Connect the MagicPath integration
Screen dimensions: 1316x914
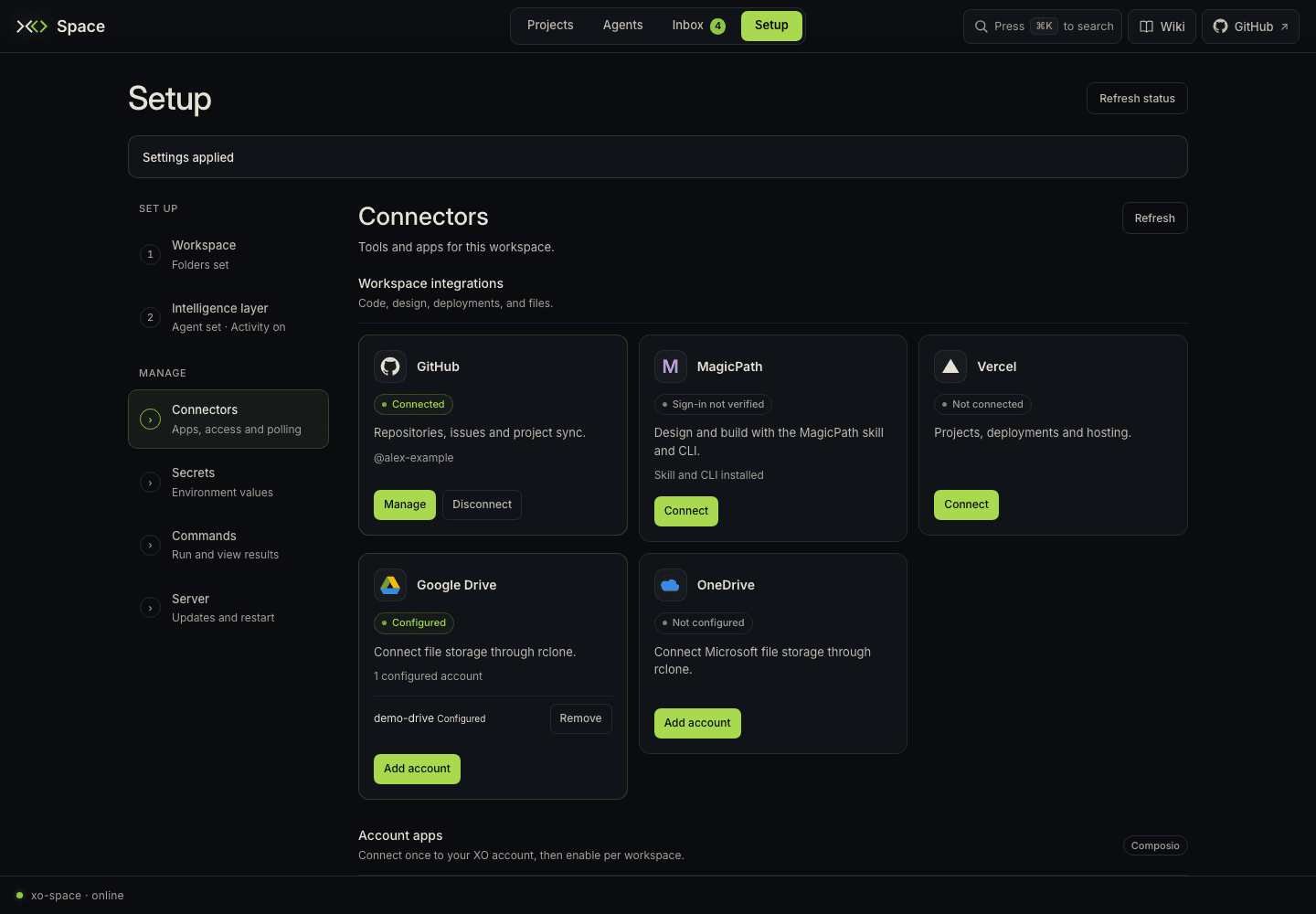[x=686, y=511]
